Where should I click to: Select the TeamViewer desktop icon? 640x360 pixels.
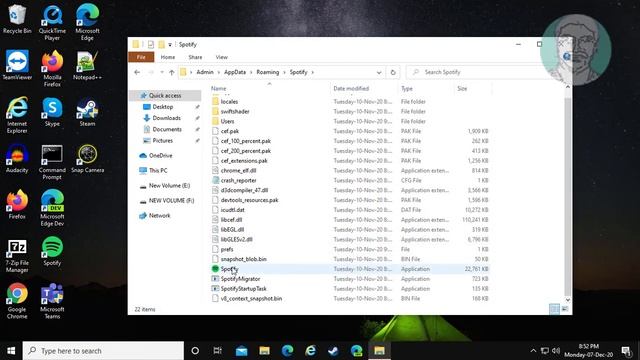point(17,65)
